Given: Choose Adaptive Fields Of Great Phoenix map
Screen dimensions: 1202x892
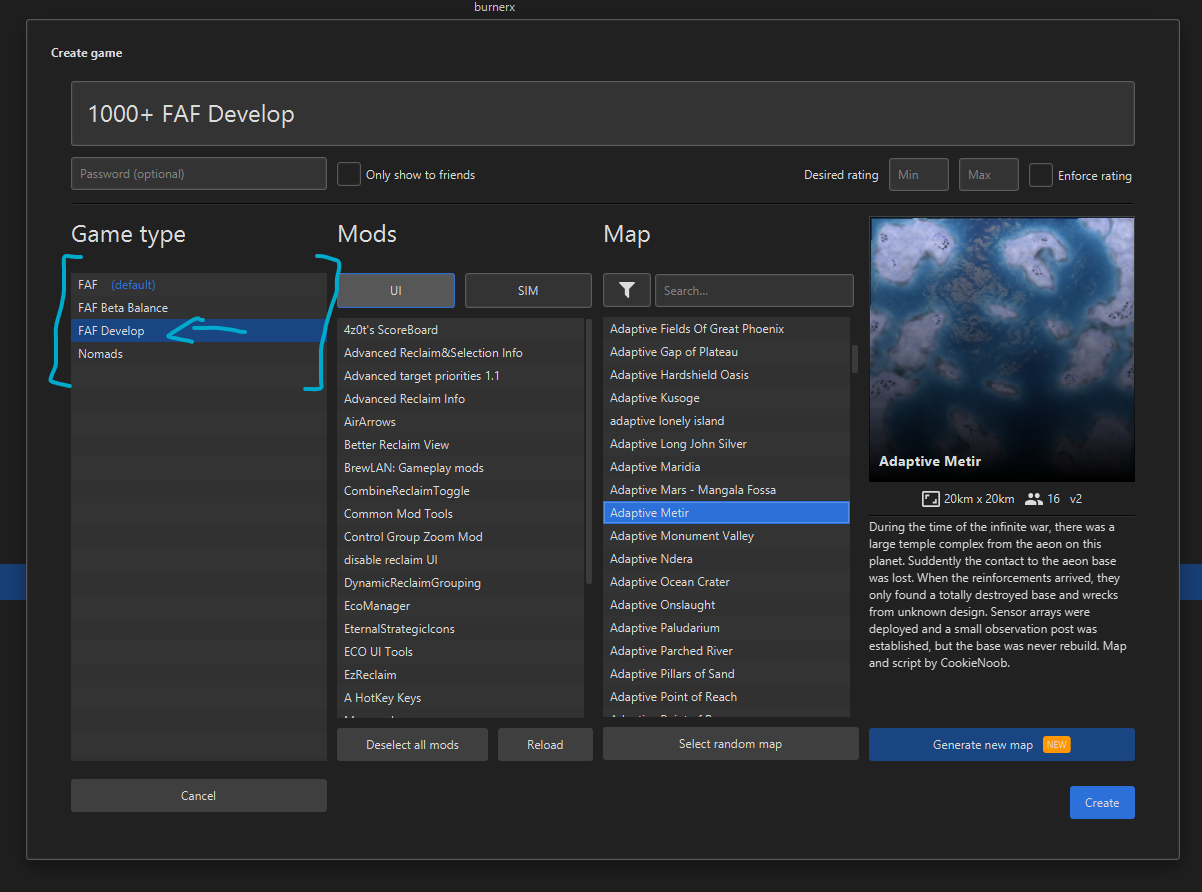Looking at the screenshot, I should [x=726, y=329].
